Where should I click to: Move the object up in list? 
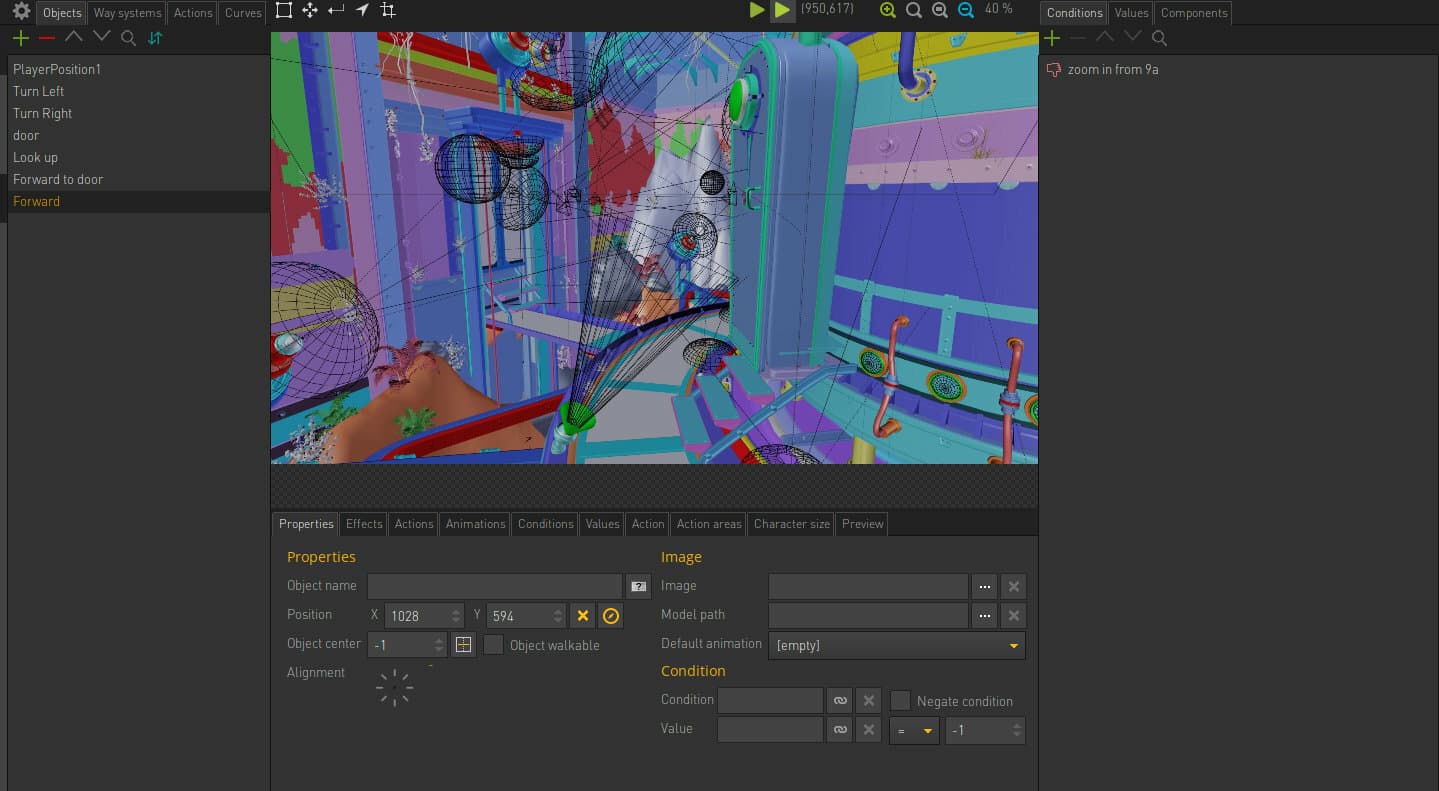coord(74,37)
